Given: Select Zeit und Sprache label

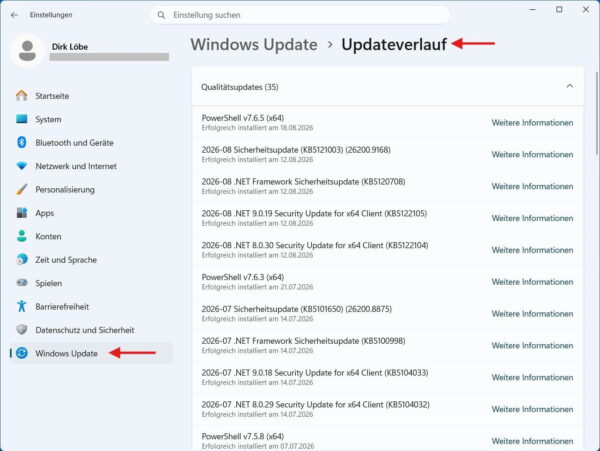Looking at the screenshot, I should click(66, 260).
